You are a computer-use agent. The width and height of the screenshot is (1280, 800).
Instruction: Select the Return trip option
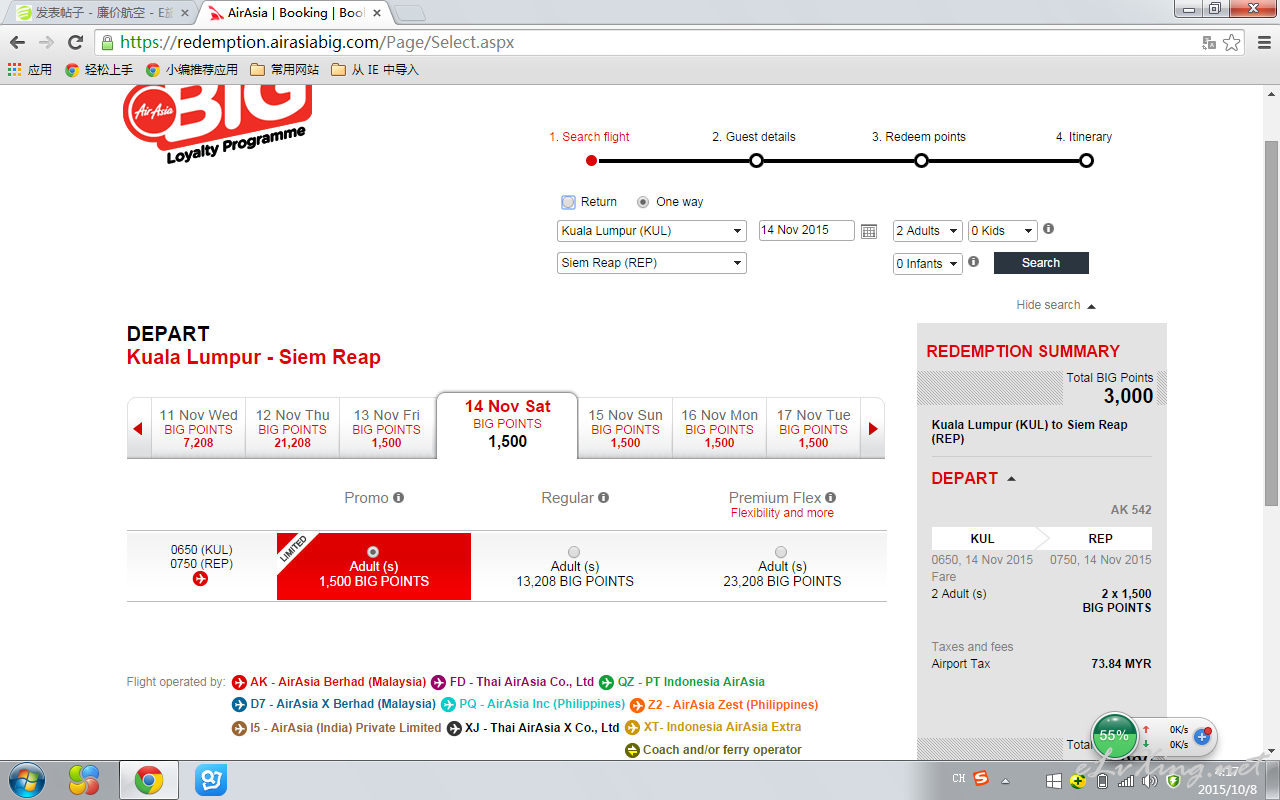(568, 202)
